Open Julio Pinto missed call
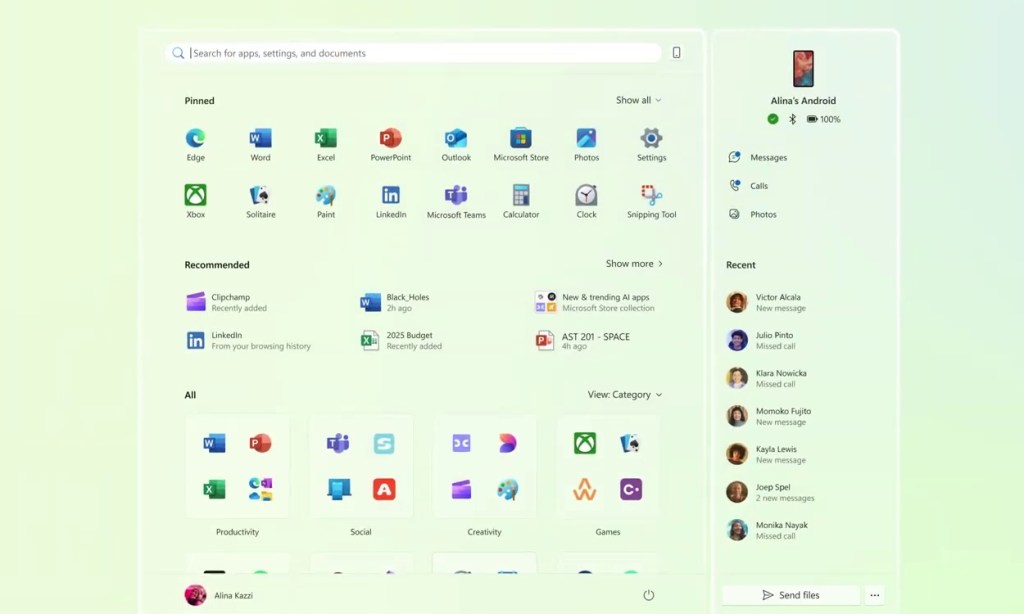1024x614 pixels. 761,340
